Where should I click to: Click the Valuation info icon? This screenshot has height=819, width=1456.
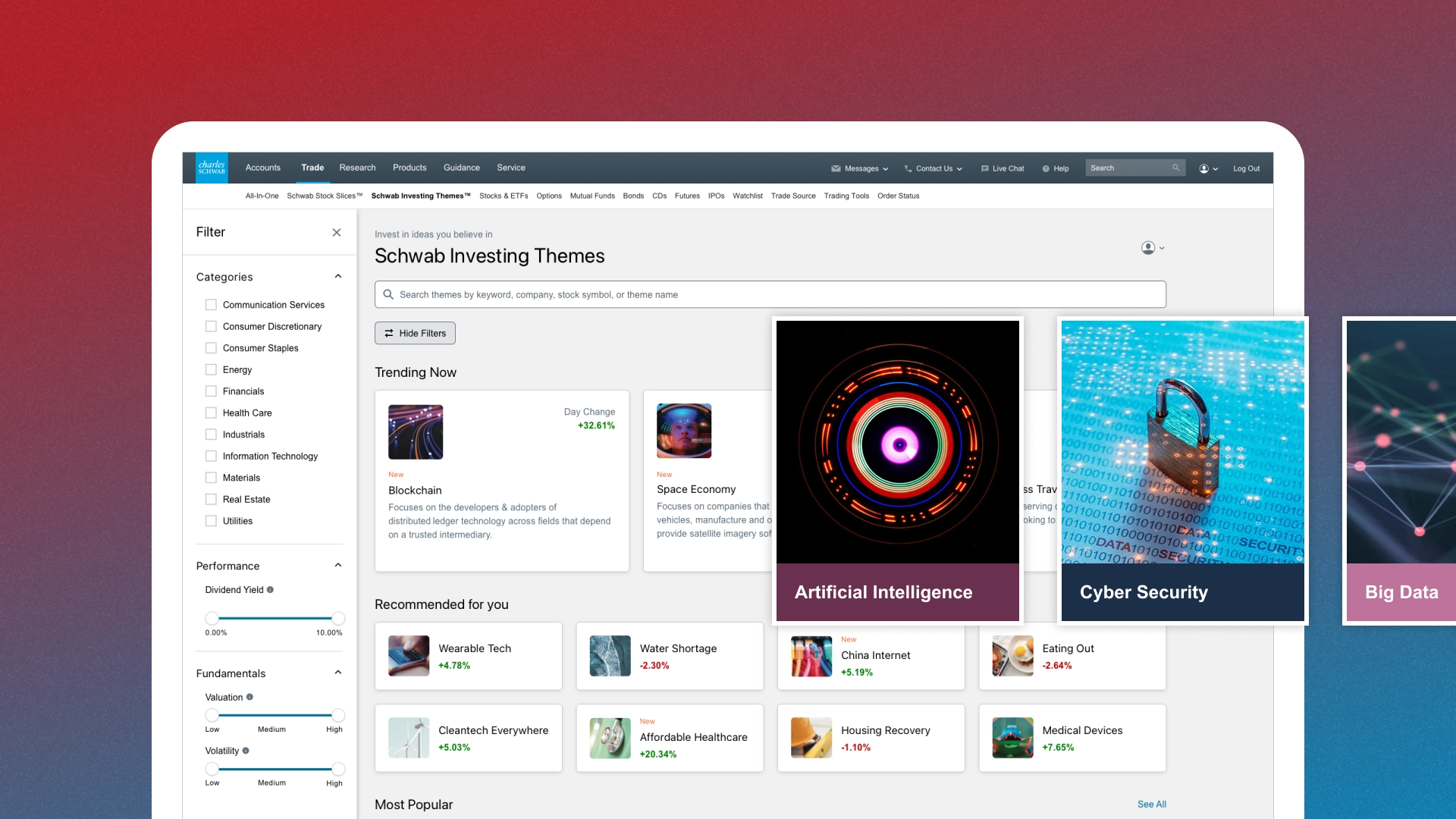(x=249, y=697)
